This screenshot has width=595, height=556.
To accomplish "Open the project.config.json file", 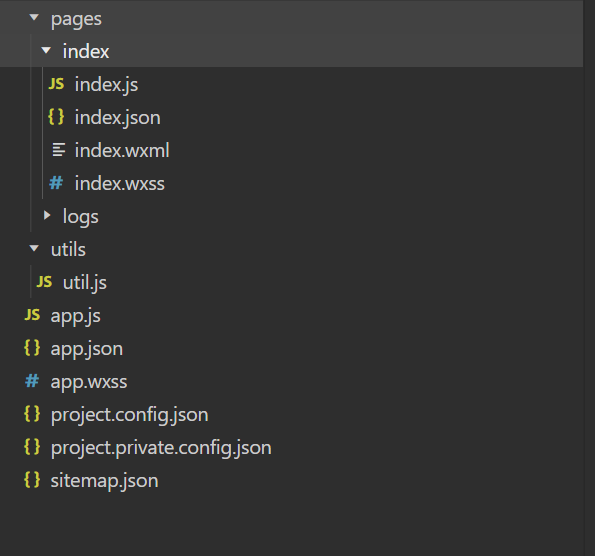I will 130,415.
